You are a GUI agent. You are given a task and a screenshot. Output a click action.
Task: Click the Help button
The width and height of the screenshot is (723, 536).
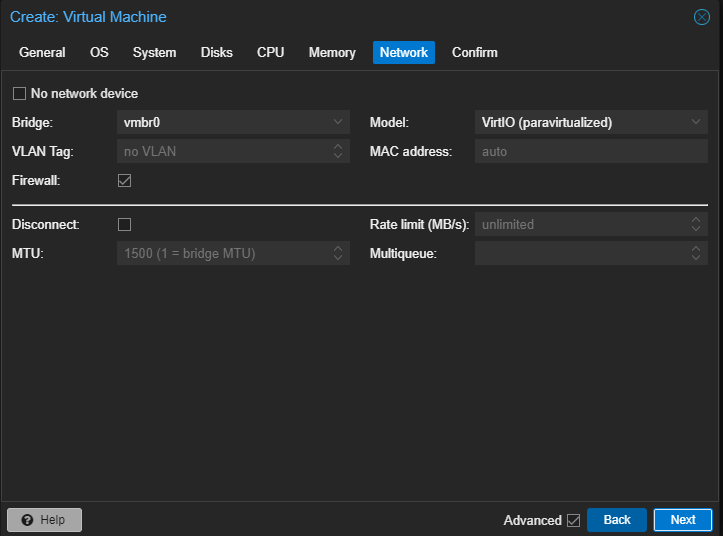pyautogui.click(x=44, y=520)
